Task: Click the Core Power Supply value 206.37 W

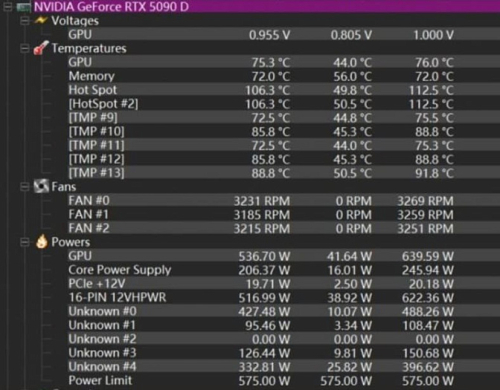Action: 264,270
